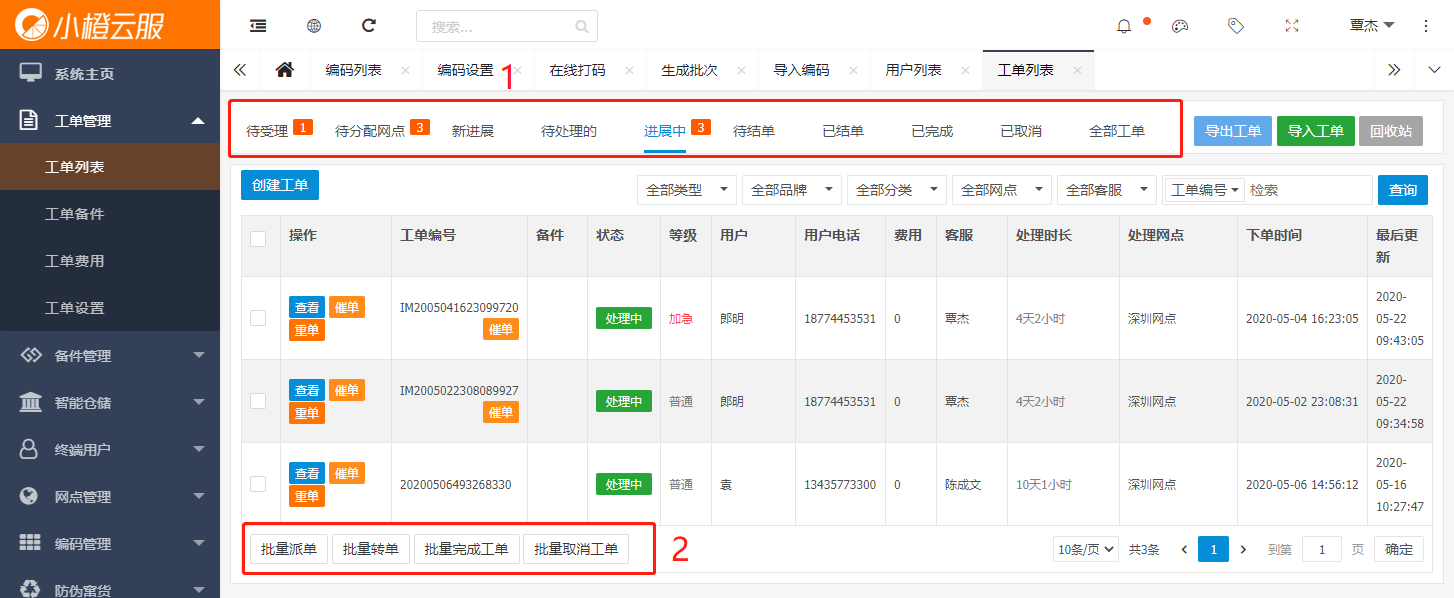
Task: Click the tag icon in header
Action: (1236, 26)
